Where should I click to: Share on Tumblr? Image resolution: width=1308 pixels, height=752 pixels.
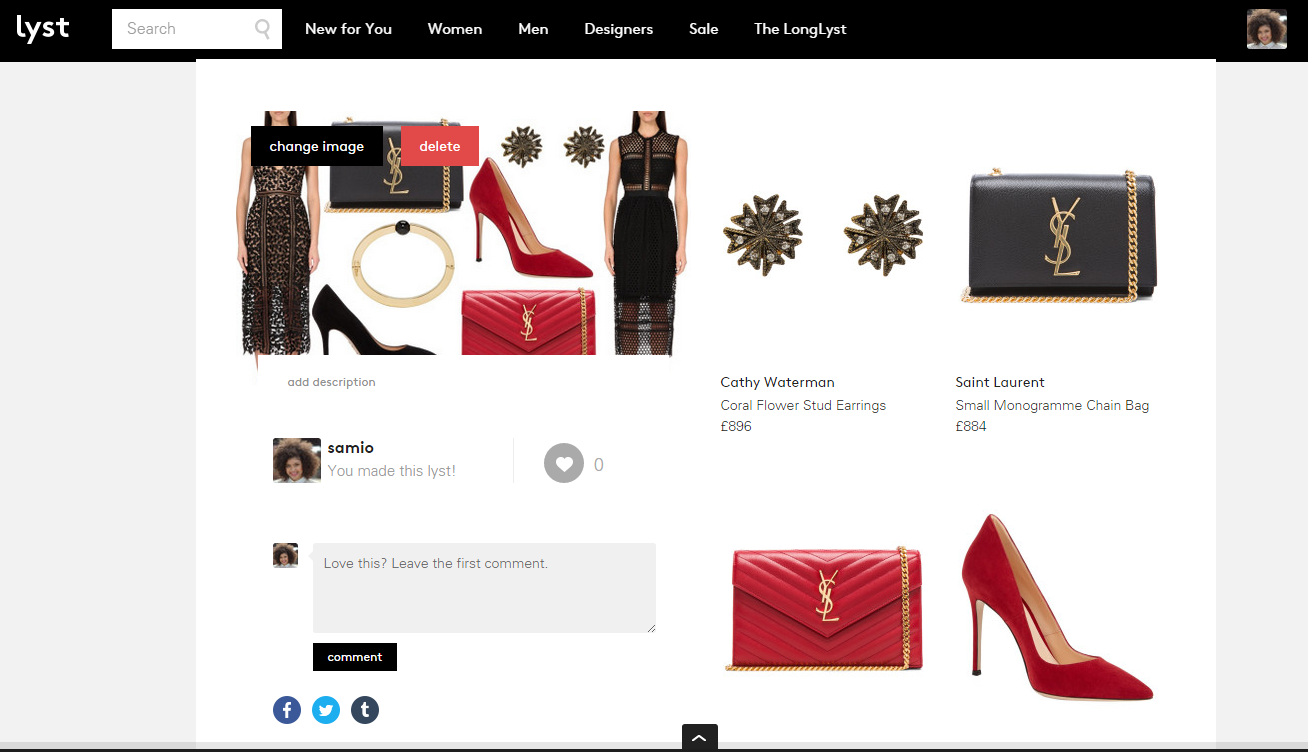click(365, 710)
